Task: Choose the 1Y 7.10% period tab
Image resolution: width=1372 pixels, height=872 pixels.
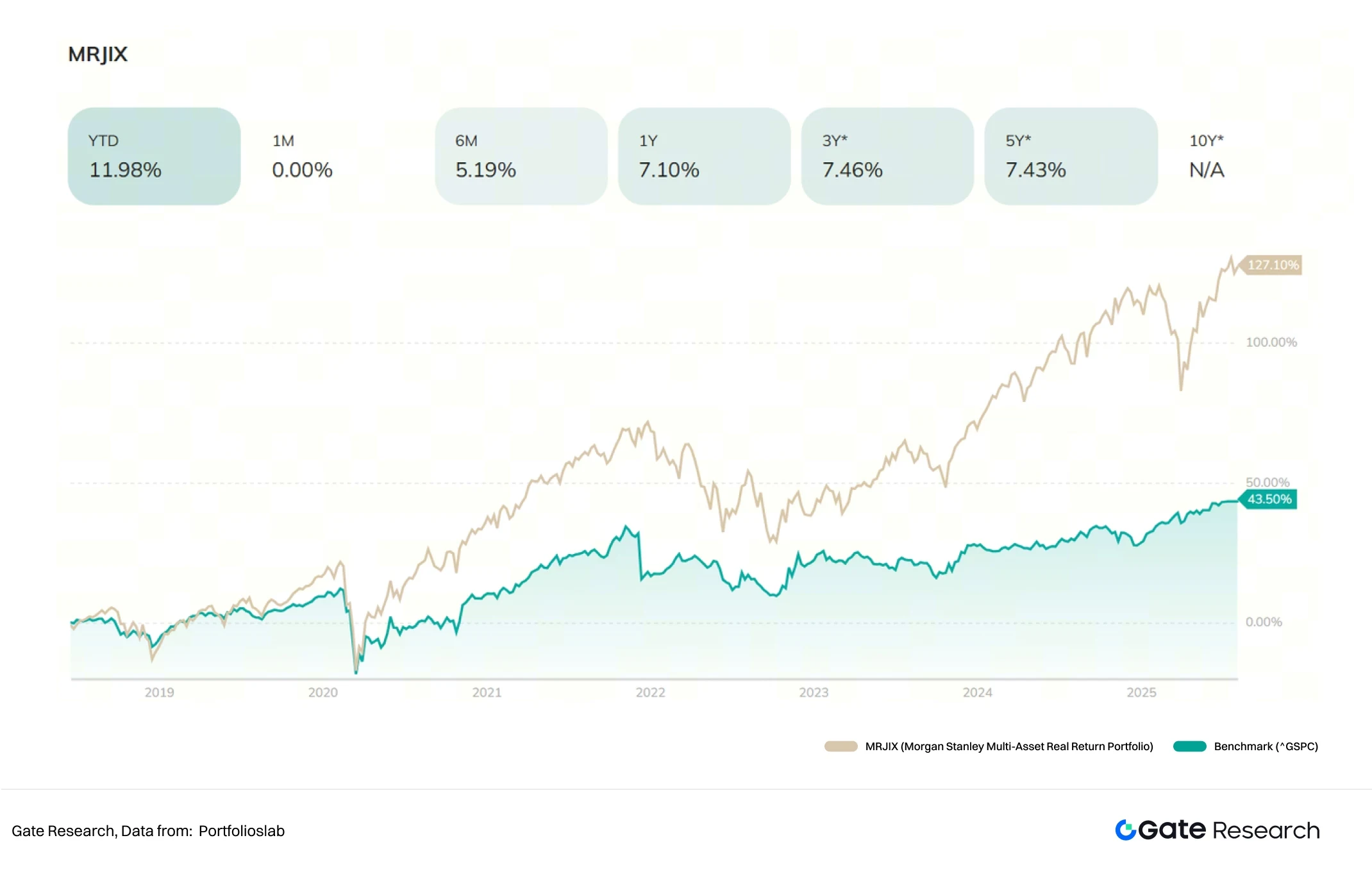Action: [704, 156]
